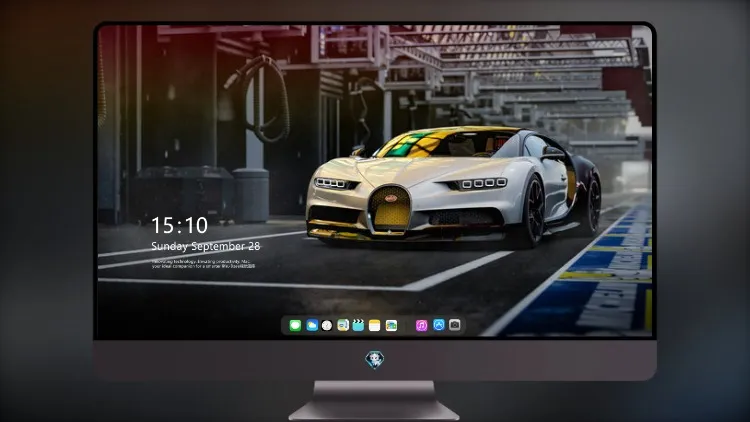Click the small description text under date

pos(203,264)
